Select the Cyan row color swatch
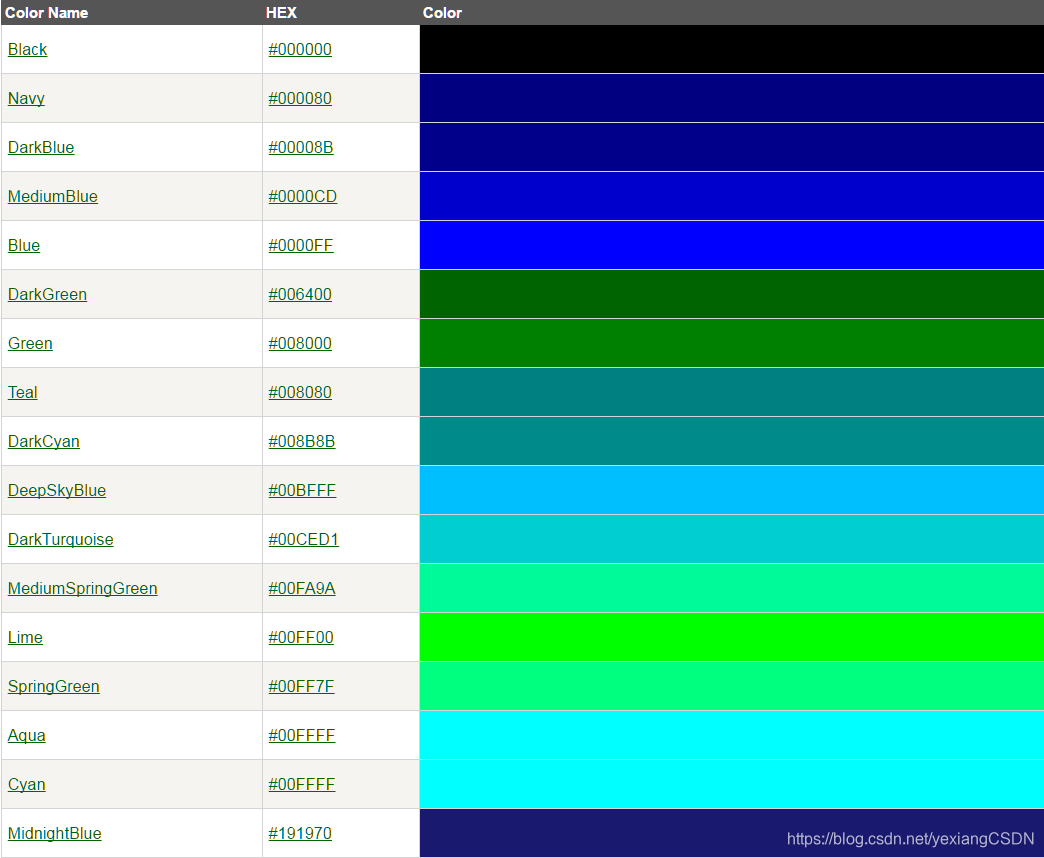Viewport: 1044px width, 858px height. (x=732, y=784)
